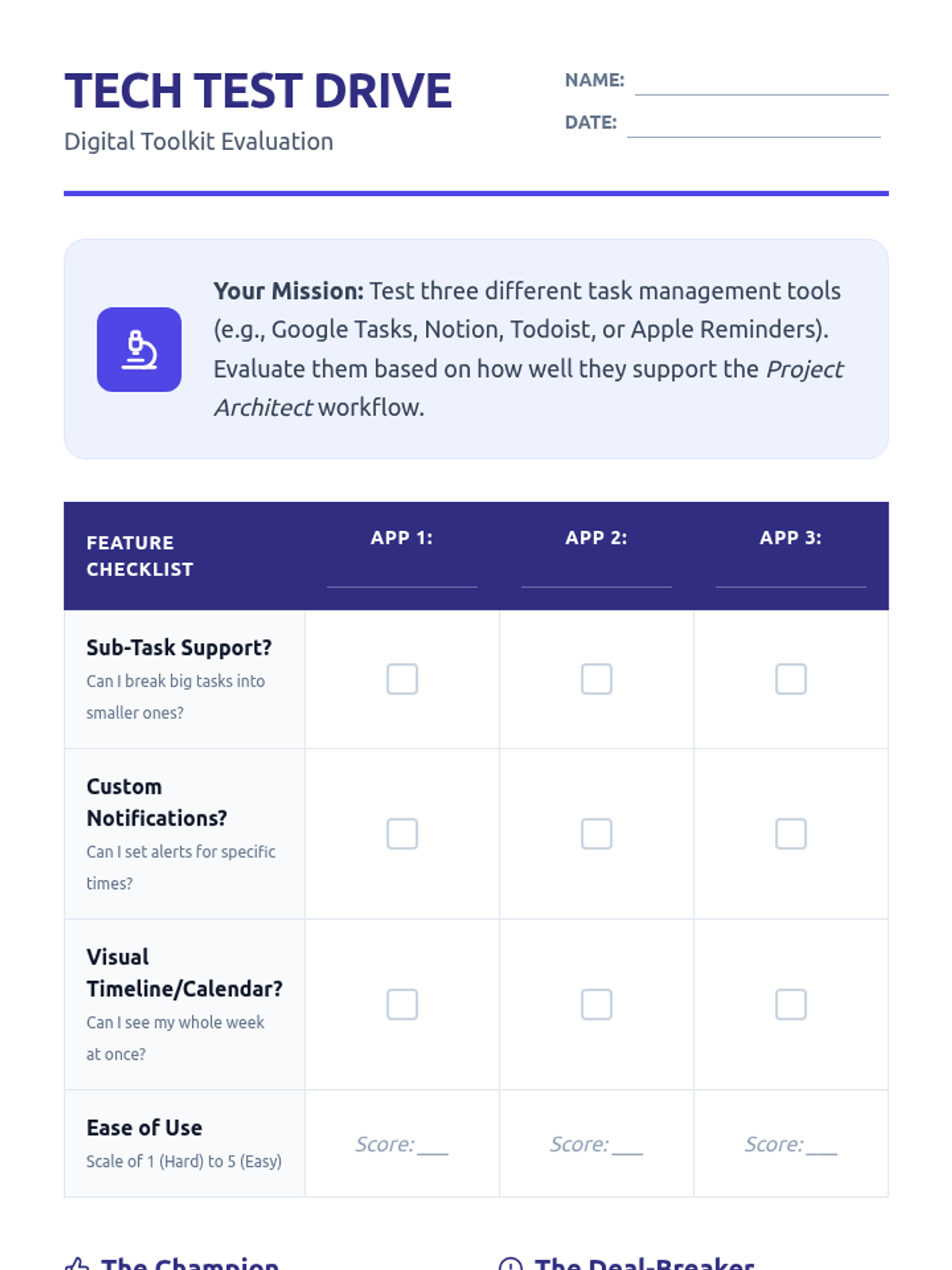Click Ease of Use score for App 3
952x1270 pixels.
(821, 1145)
